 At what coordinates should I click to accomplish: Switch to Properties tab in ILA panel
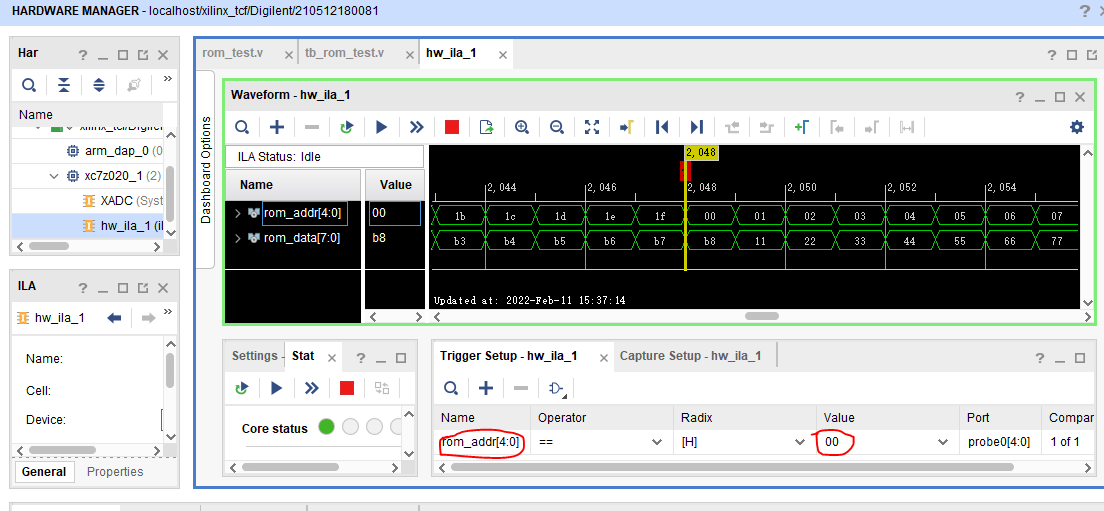pyautogui.click(x=115, y=472)
